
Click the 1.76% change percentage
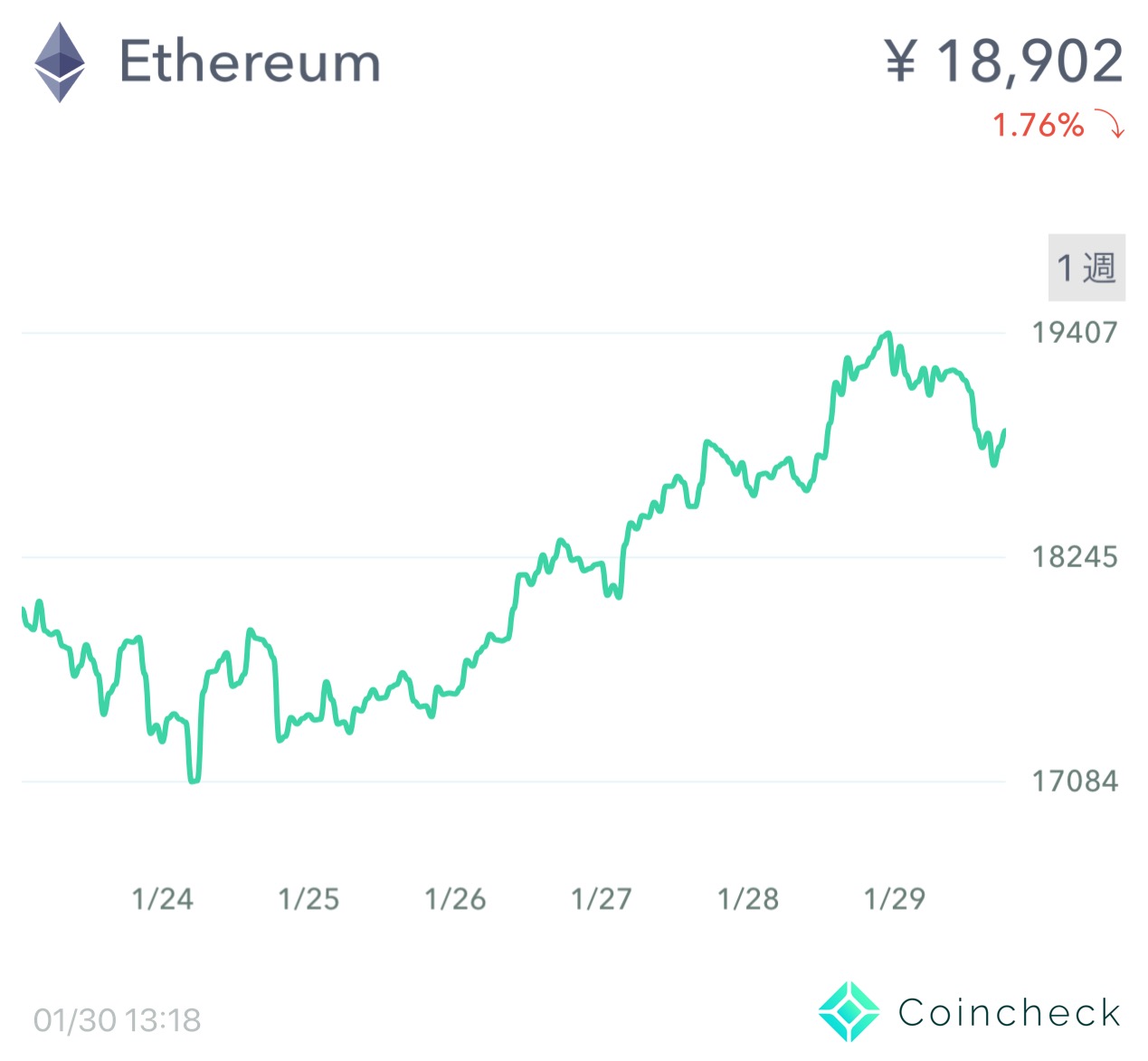(x=1038, y=125)
